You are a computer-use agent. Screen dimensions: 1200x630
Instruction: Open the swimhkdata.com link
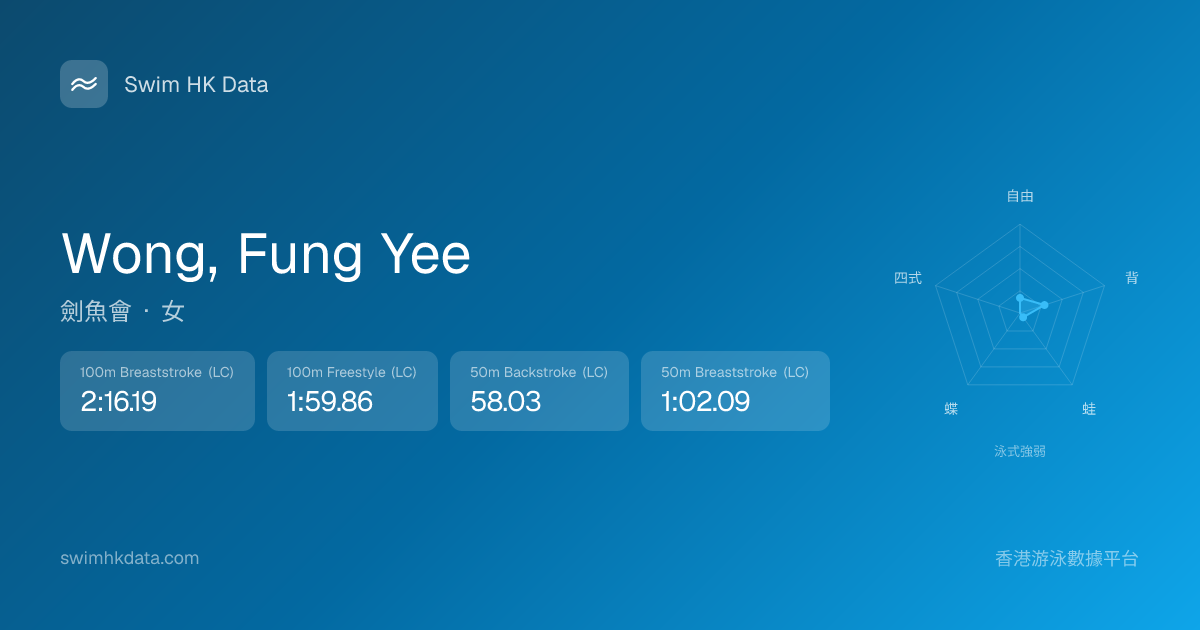pyautogui.click(x=130, y=558)
